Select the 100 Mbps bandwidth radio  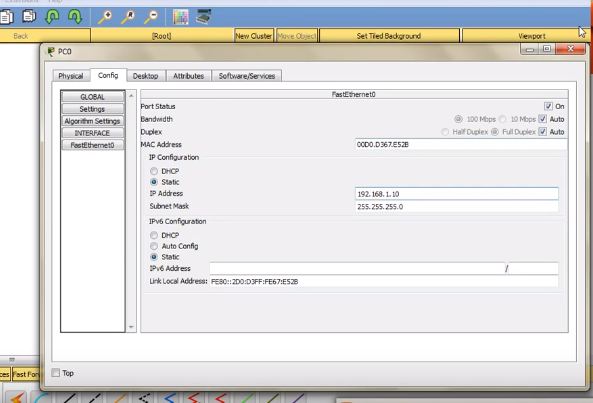(458, 119)
